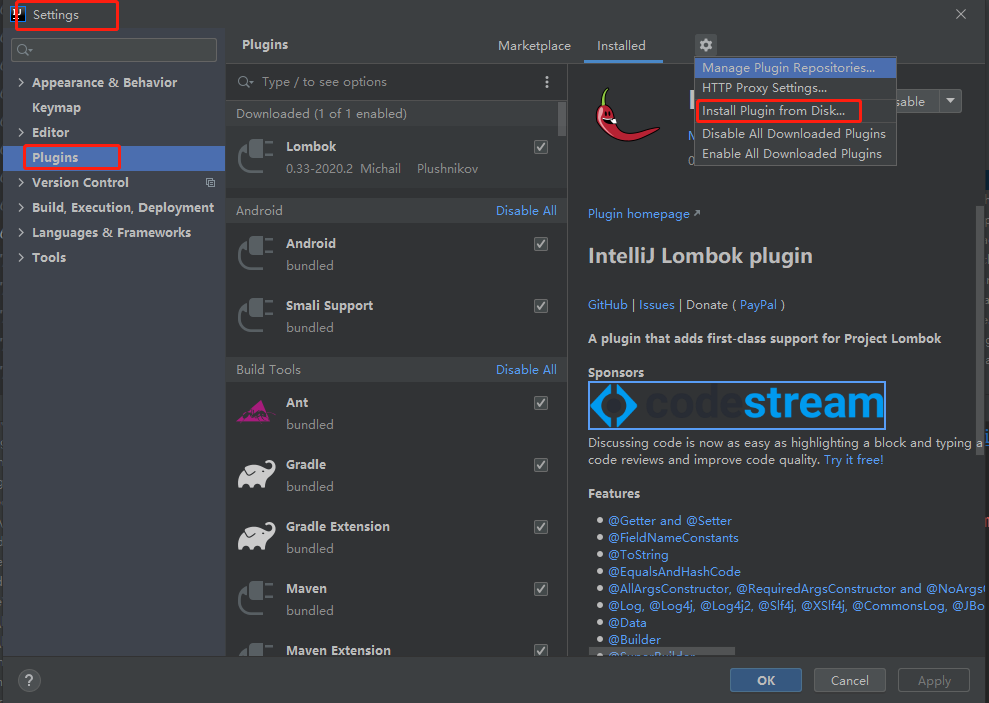Click the IntelliJ logo in title bar

point(18,14)
